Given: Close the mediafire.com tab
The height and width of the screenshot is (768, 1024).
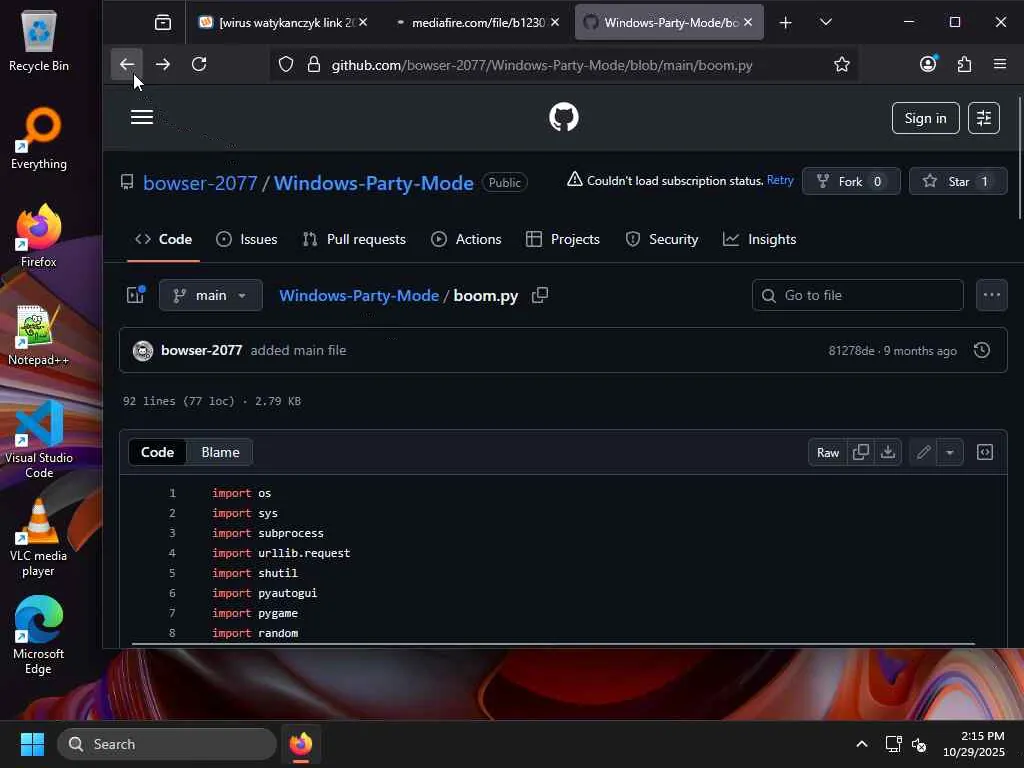Looking at the screenshot, I should [554, 22].
